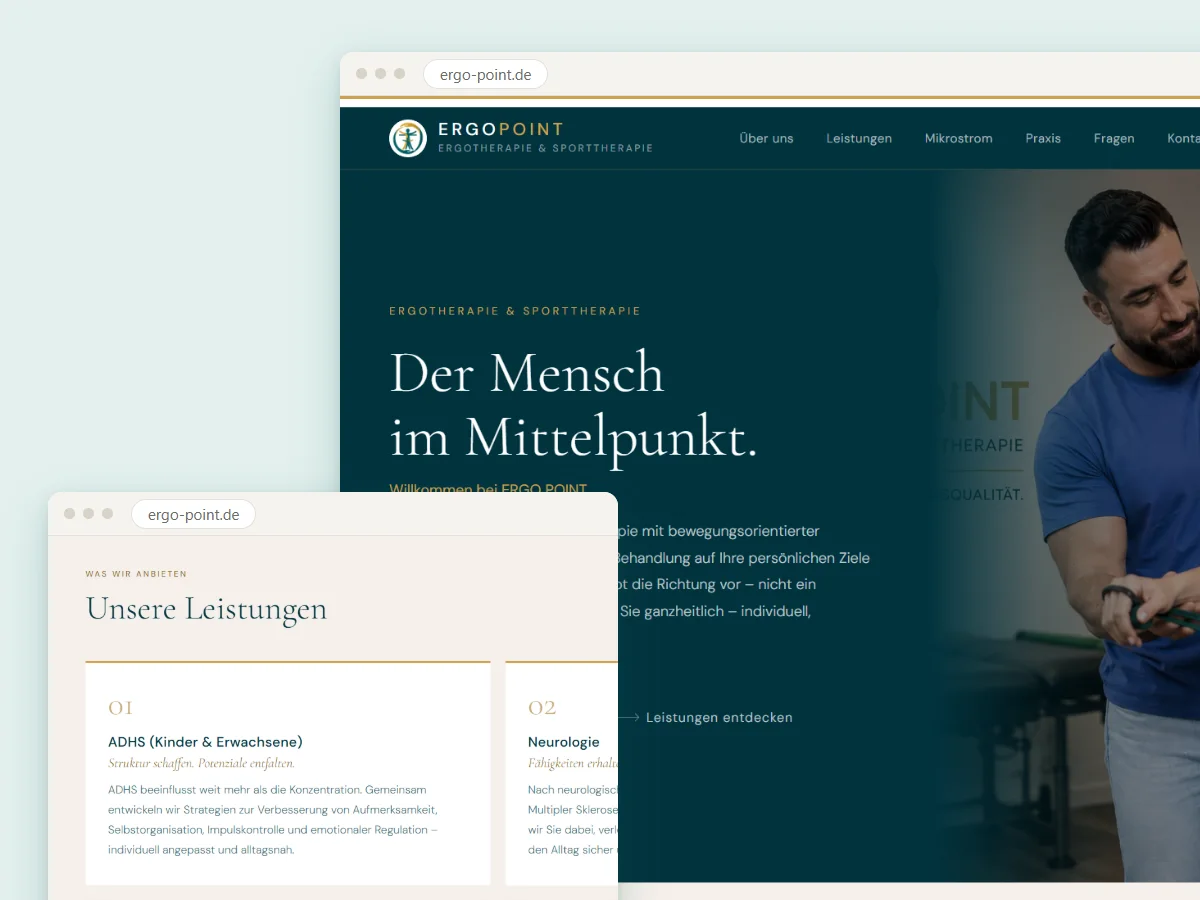Open the Über uns navigation link
Screen dimensions: 1200x900
[766, 138]
